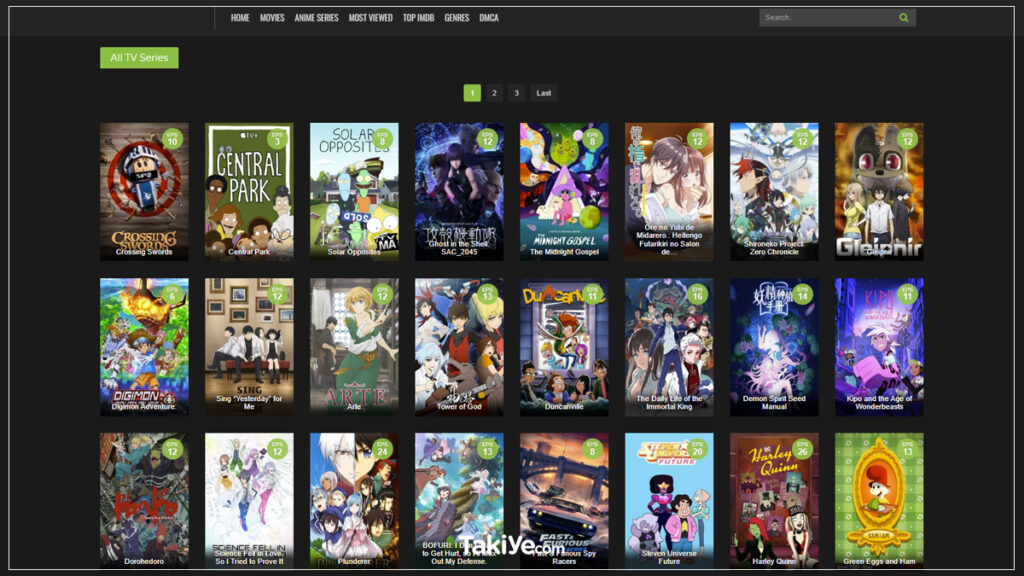Open the Gleipnir poster
Image resolution: width=1024 pixels, height=576 pixels.
point(879,191)
